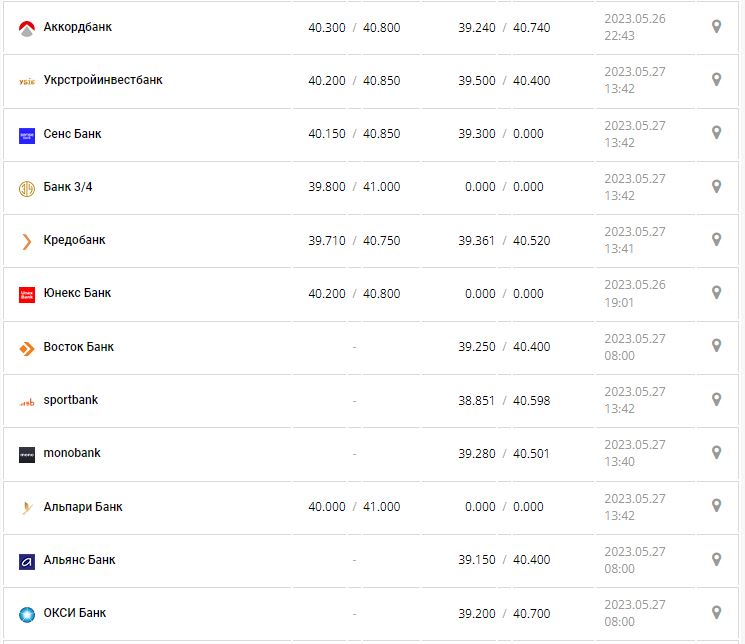Open Кредобанк map pin icon
Image resolution: width=745 pixels, height=644 pixels.
point(716,239)
